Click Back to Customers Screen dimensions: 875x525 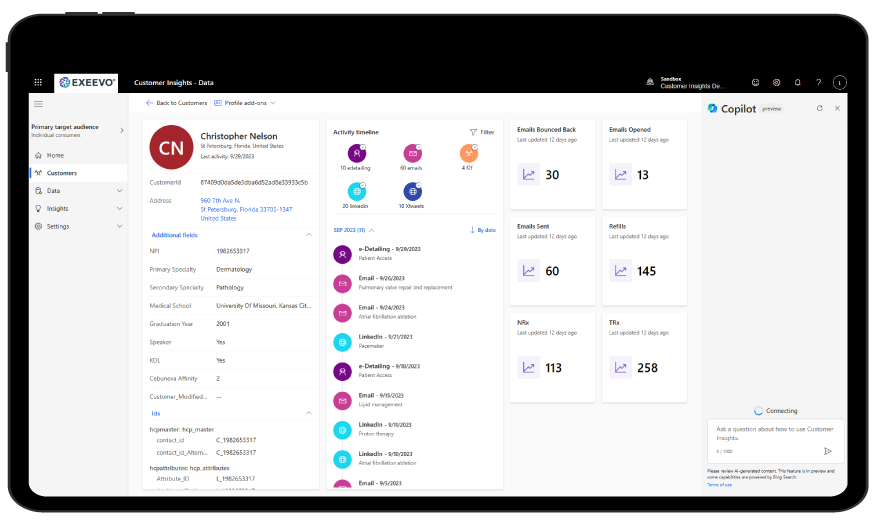(176, 103)
